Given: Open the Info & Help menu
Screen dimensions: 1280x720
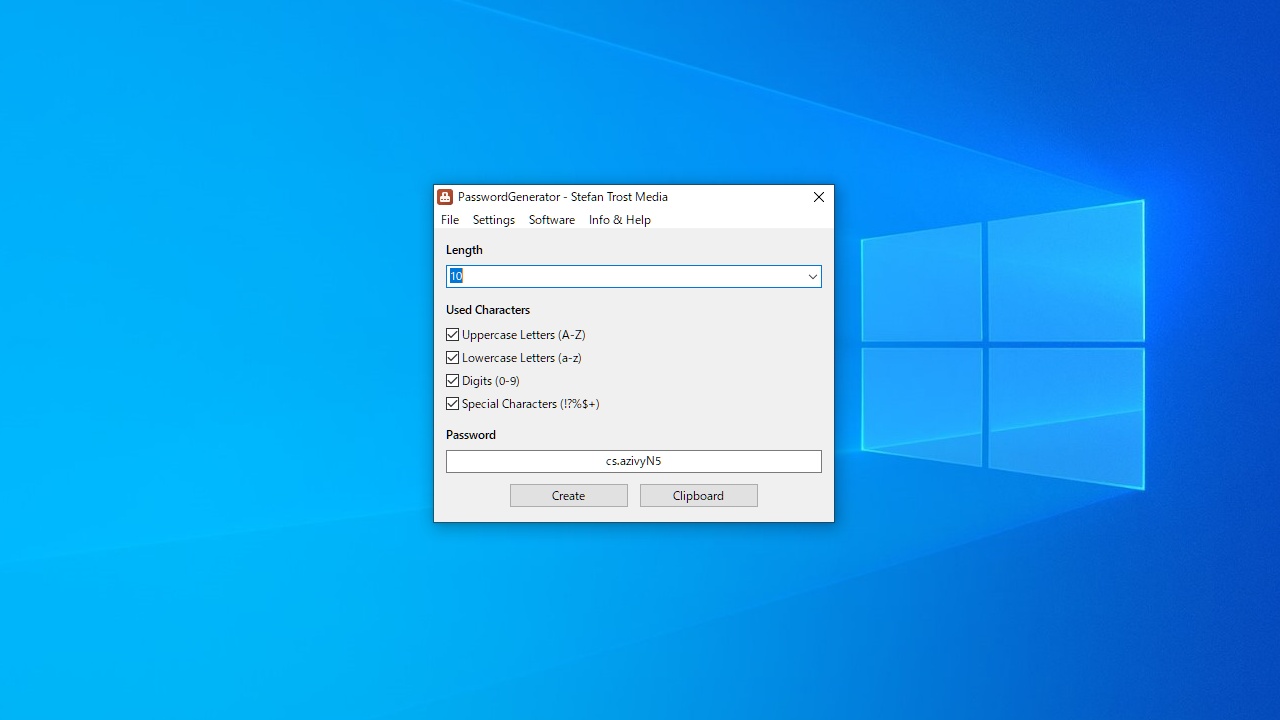Looking at the screenshot, I should (x=620, y=220).
